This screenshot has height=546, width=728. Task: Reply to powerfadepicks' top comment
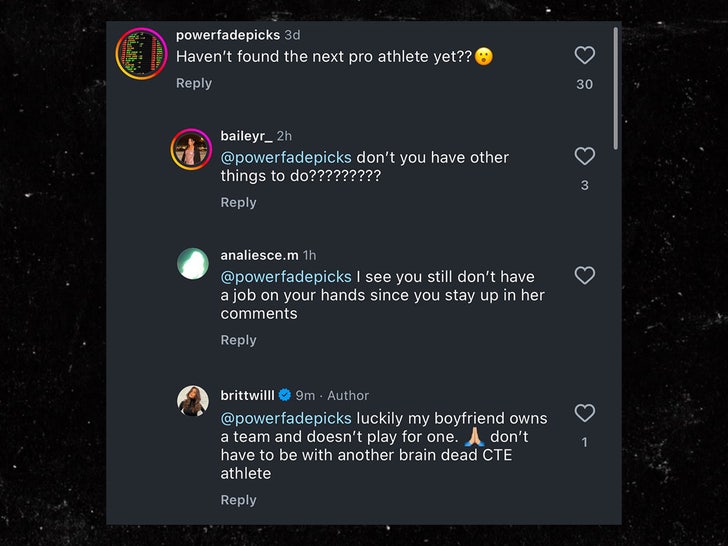coord(194,83)
